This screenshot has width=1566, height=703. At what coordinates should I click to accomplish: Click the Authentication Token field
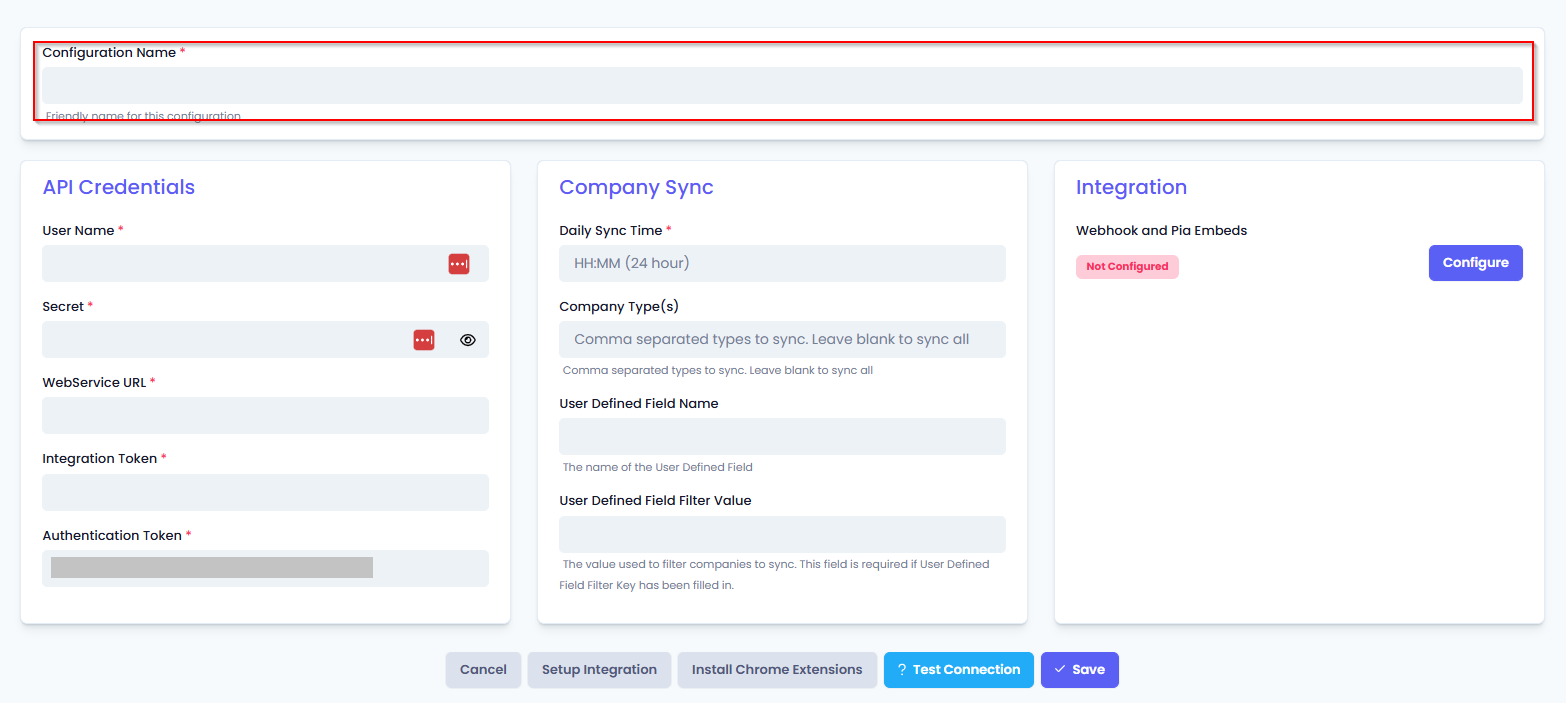pyautogui.click(x=265, y=568)
